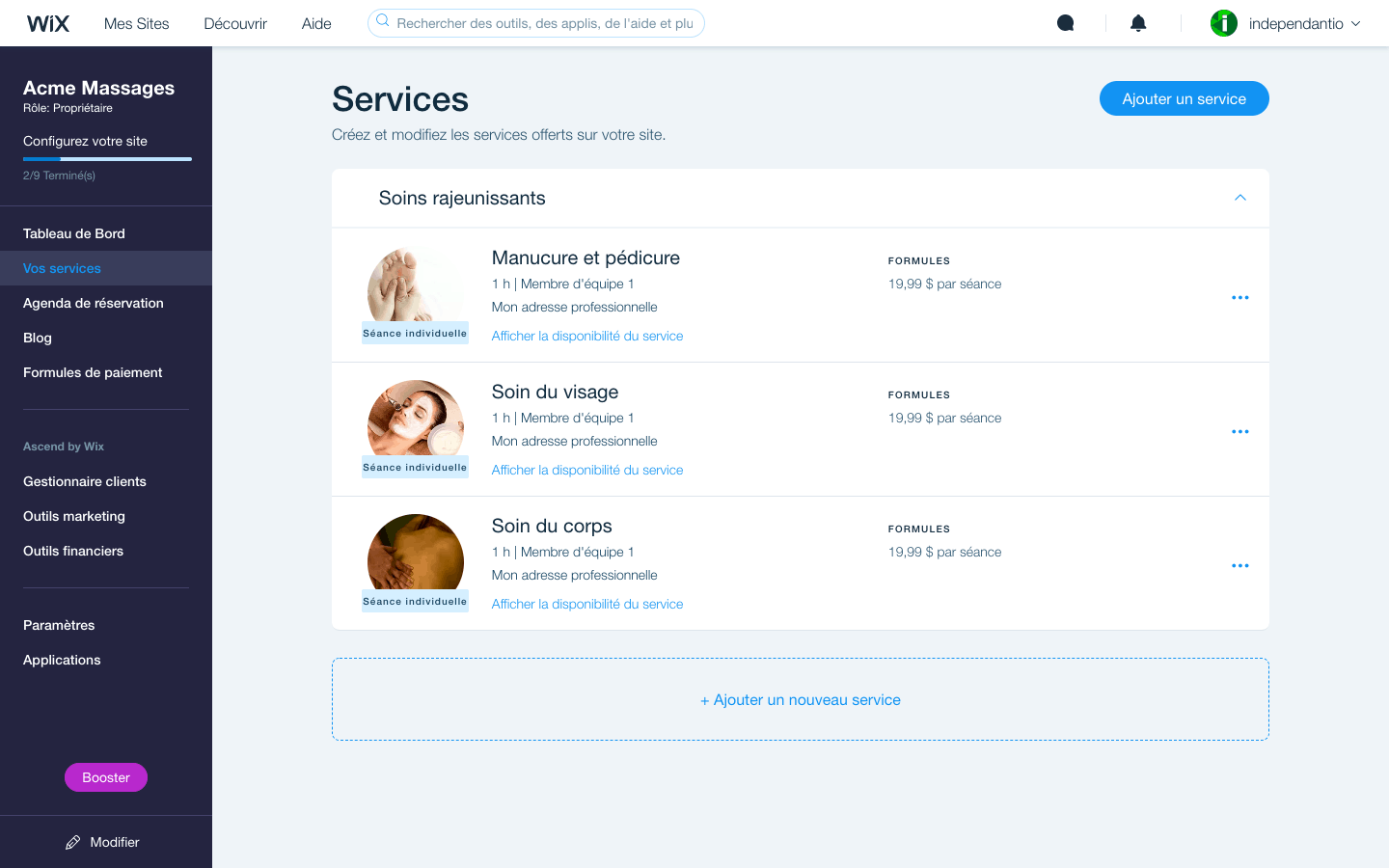The width and height of the screenshot is (1389, 868).
Task: Open the chat messages icon
Action: 1065,23
